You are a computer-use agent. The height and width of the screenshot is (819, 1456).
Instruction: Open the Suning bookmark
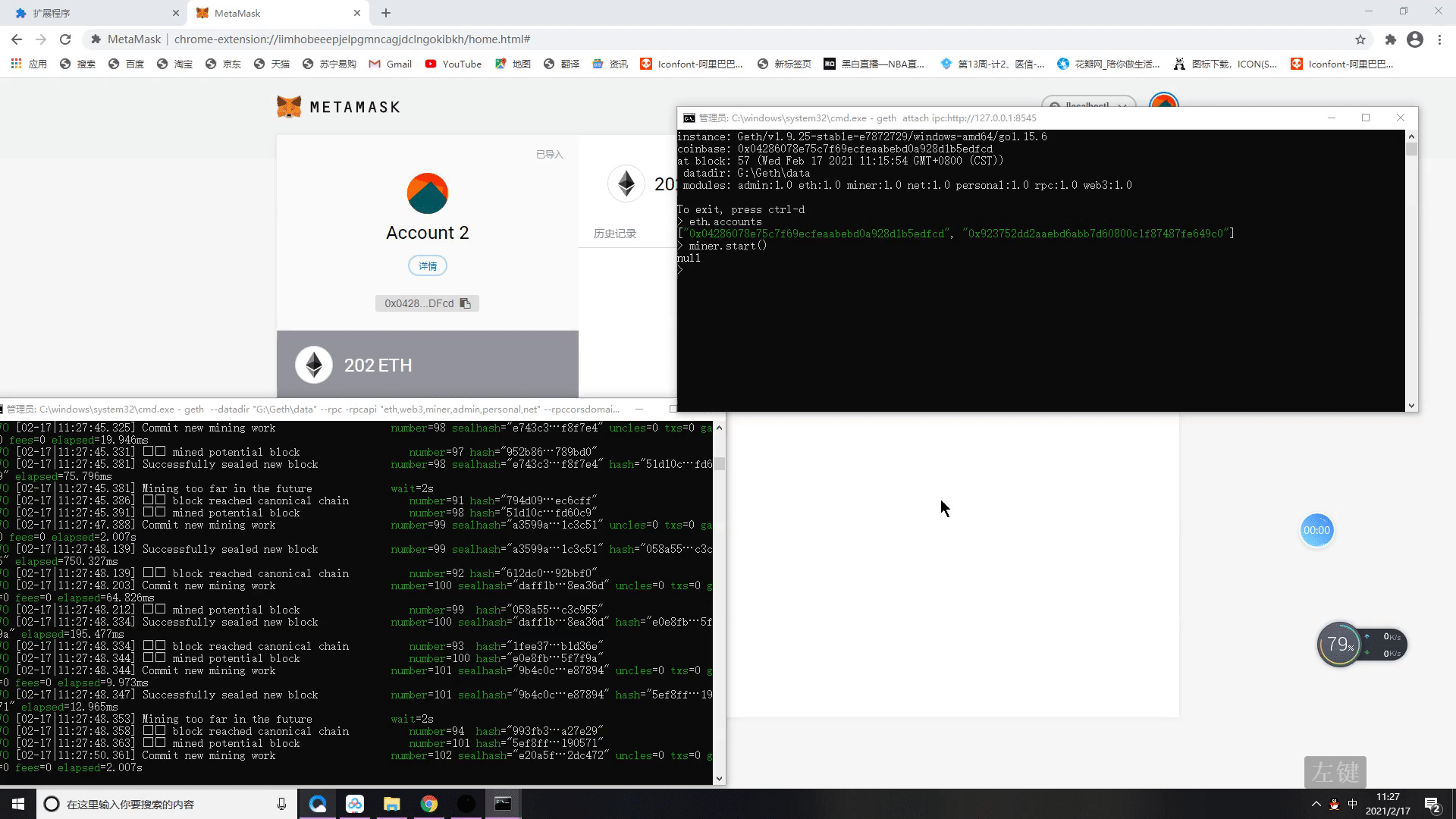pos(329,64)
